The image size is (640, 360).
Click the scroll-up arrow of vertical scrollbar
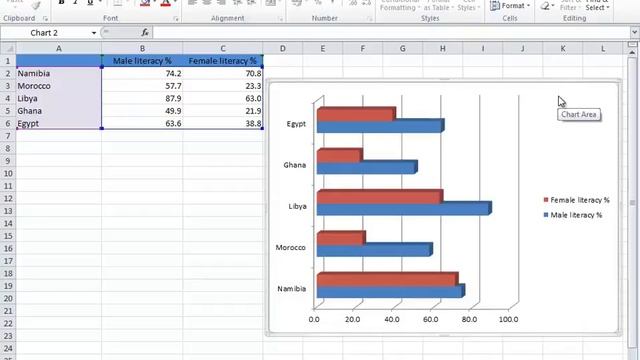[633, 53]
